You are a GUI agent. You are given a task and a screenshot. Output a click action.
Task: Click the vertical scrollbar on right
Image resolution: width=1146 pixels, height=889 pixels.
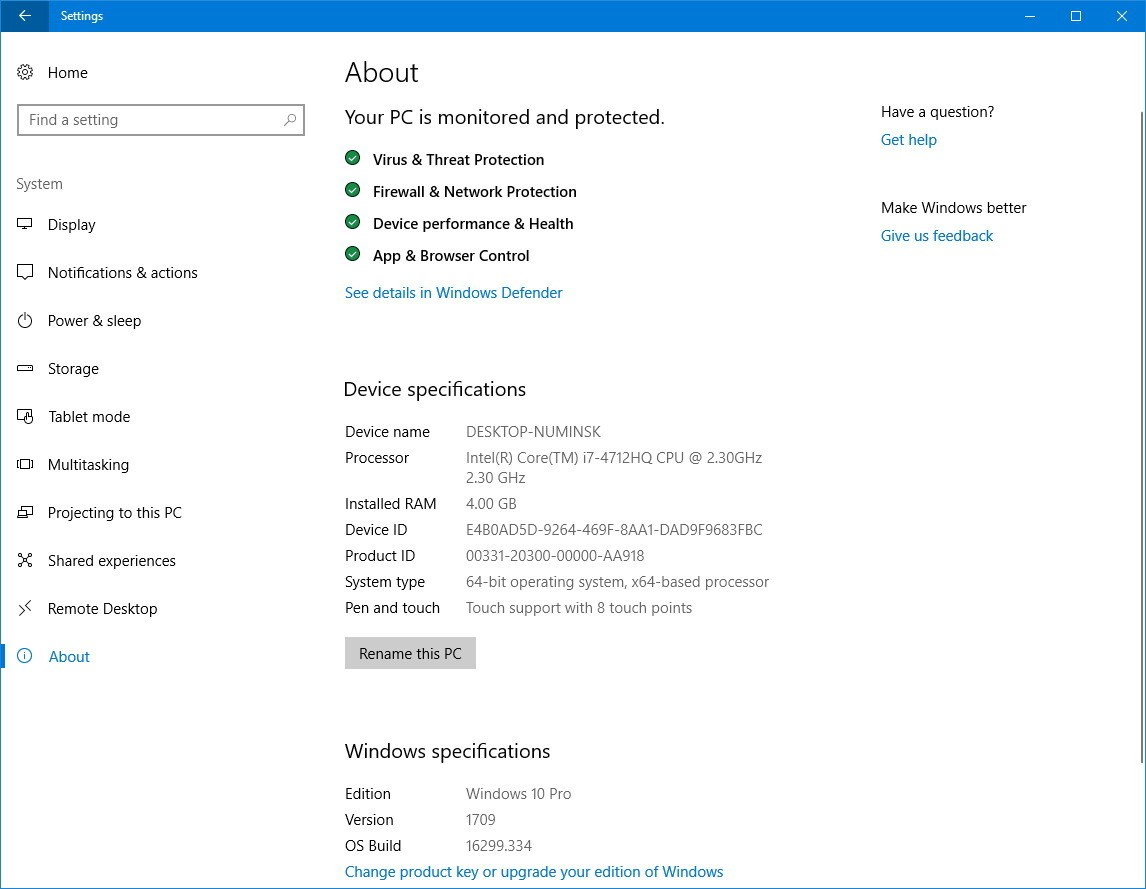tap(1142, 436)
